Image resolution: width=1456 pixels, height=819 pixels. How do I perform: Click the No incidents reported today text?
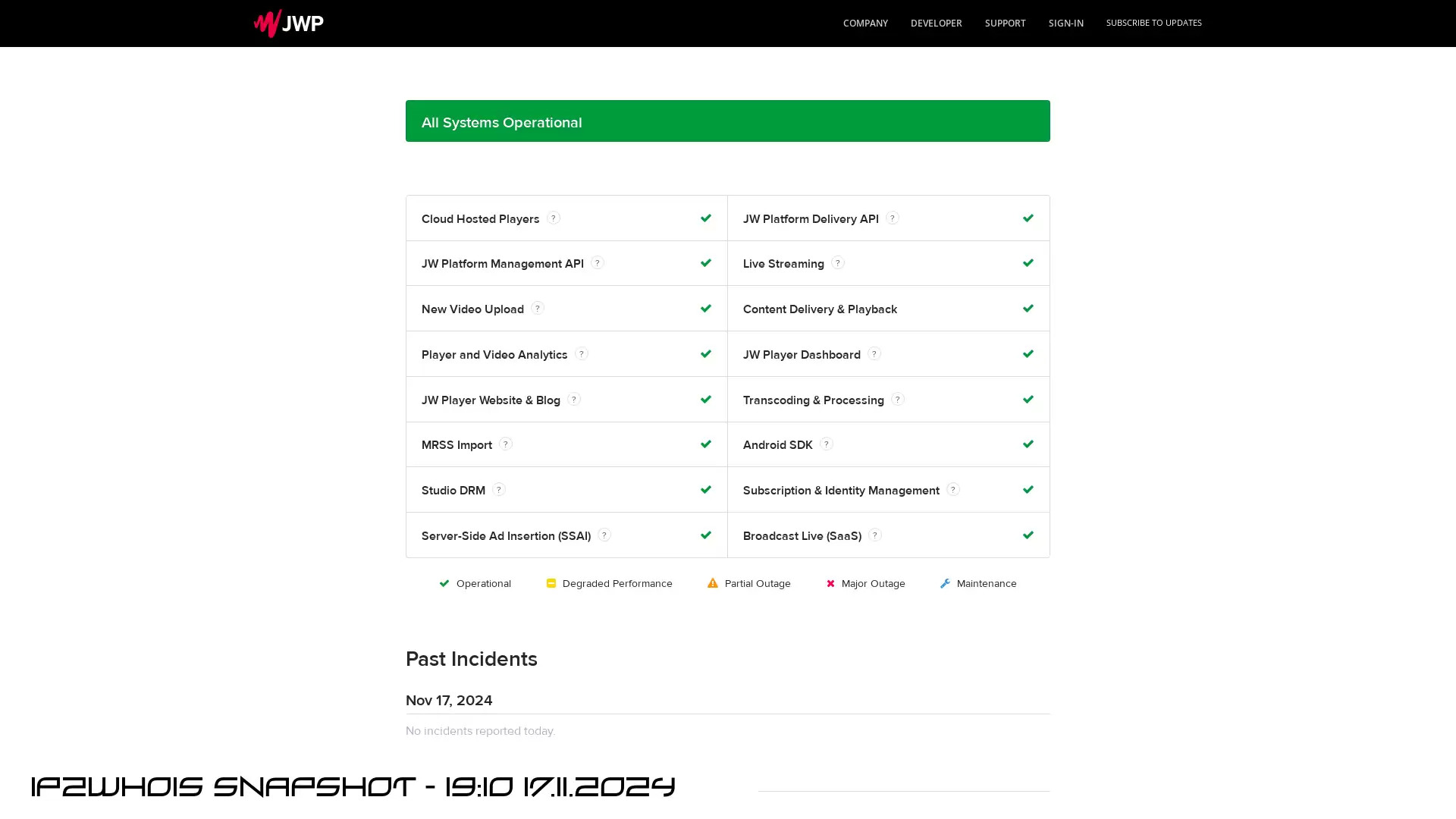tap(480, 731)
